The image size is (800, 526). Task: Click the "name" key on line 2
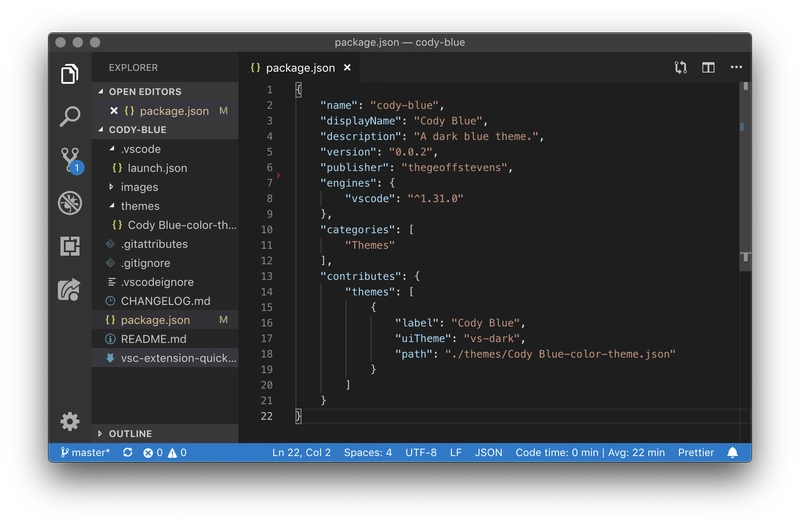pyautogui.click(x=339, y=105)
